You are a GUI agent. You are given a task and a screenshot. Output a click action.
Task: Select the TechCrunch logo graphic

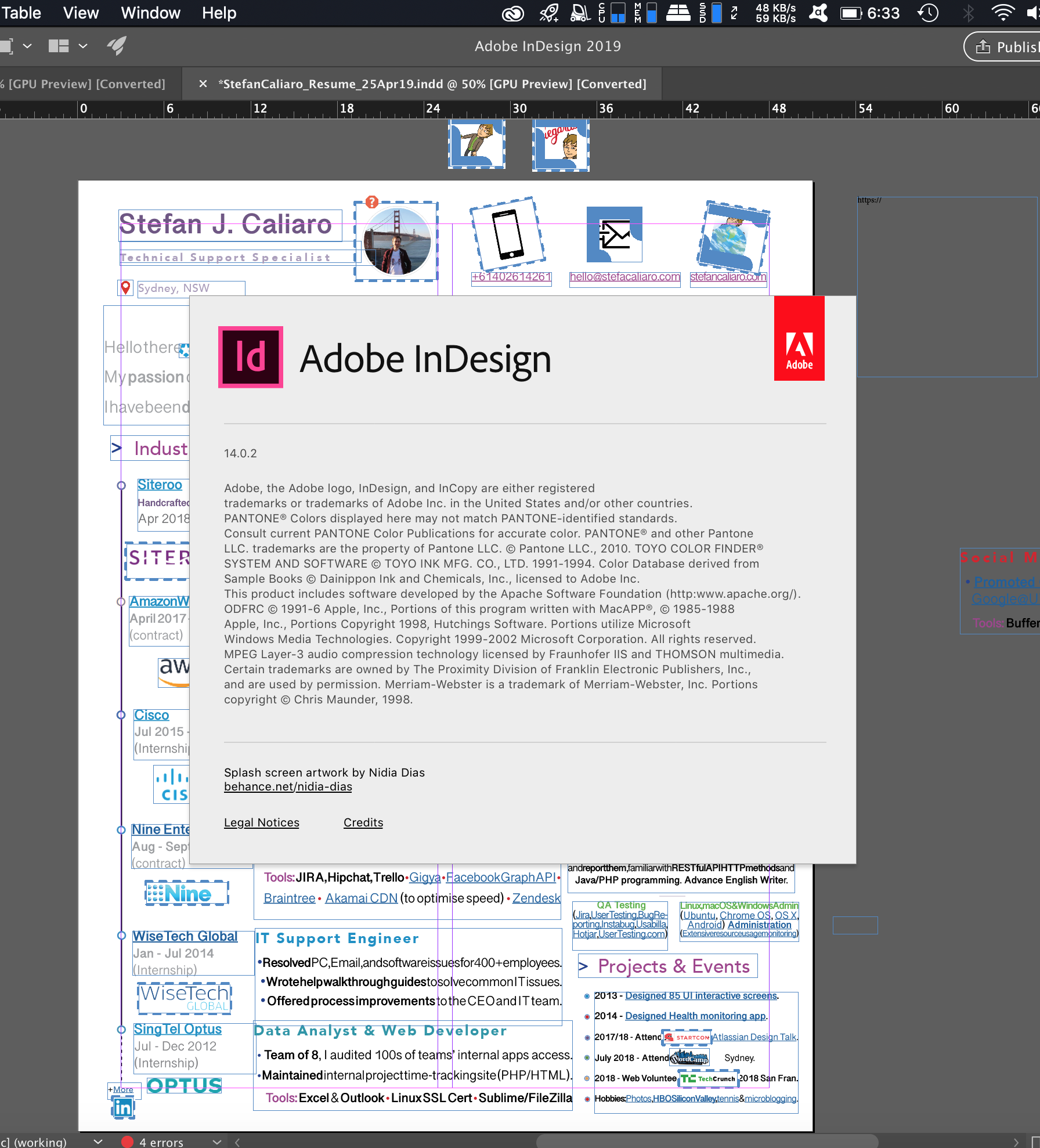[708, 1079]
